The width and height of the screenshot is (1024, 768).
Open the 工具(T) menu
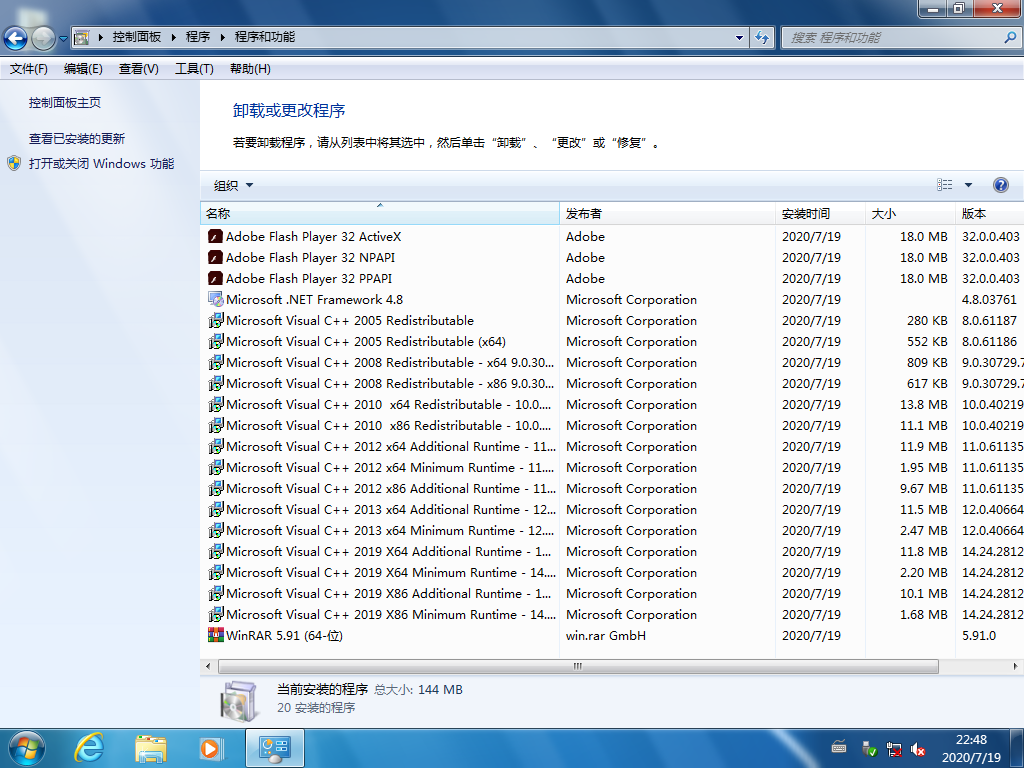click(194, 69)
